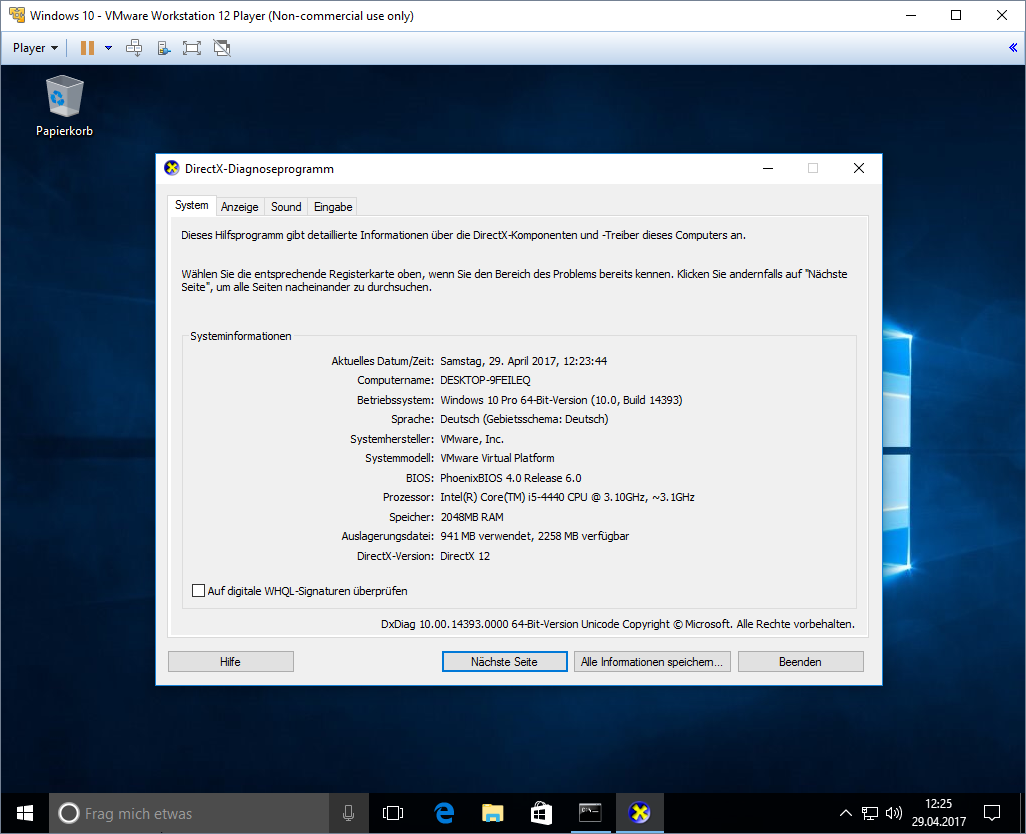
Task: Click the Nächste Seite button
Action: click(504, 662)
